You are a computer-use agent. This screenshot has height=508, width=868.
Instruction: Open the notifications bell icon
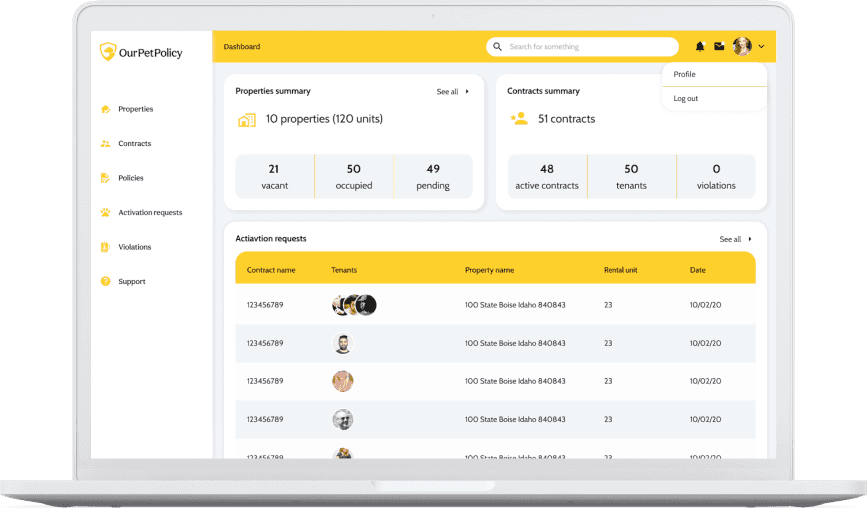pyautogui.click(x=700, y=46)
